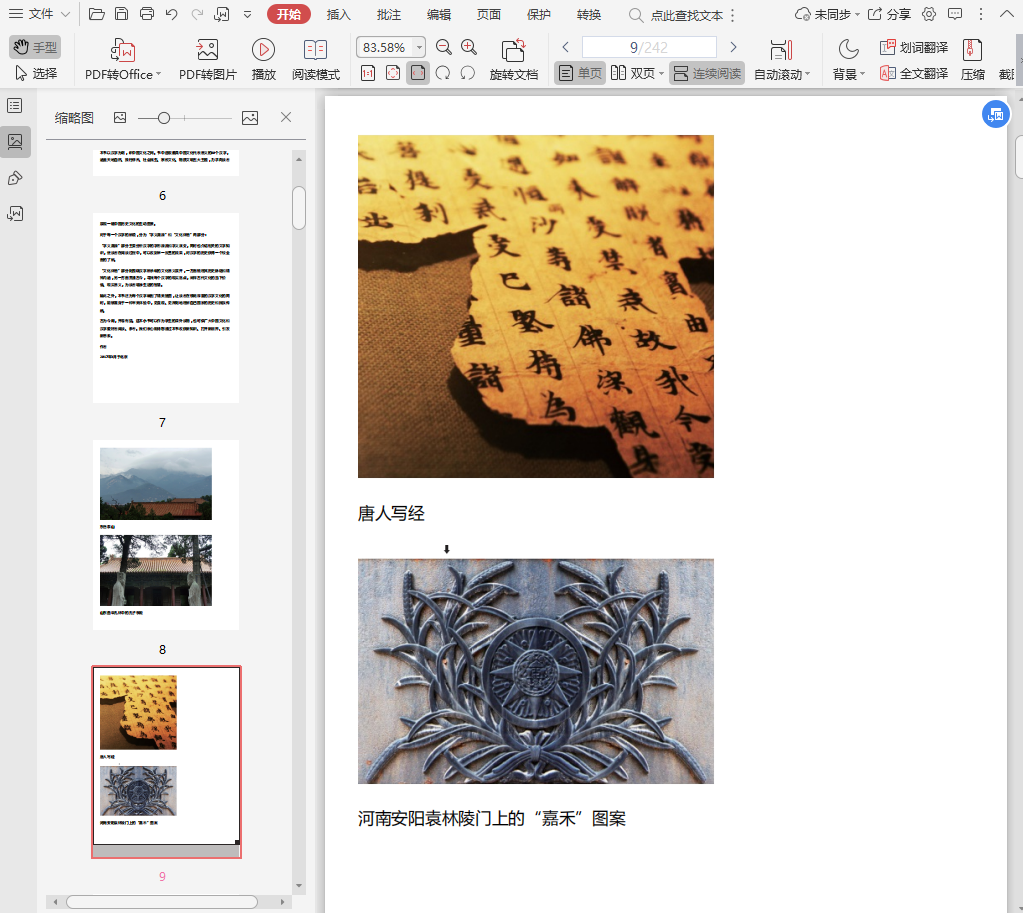The image size is (1023, 913).
Task: Click the small thumbnail size icon
Action: [x=120, y=117]
